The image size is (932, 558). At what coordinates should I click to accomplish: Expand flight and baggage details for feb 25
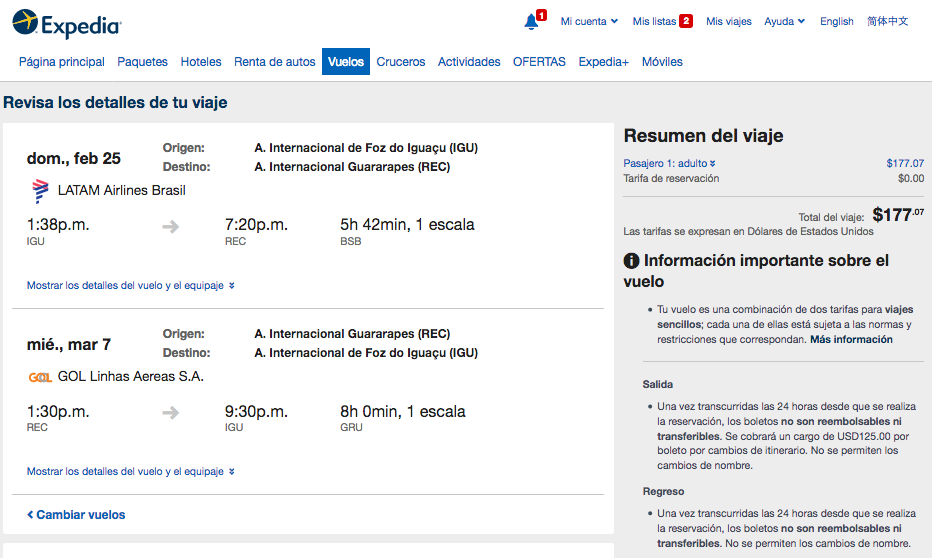pyautogui.click(x=131, y=286)
